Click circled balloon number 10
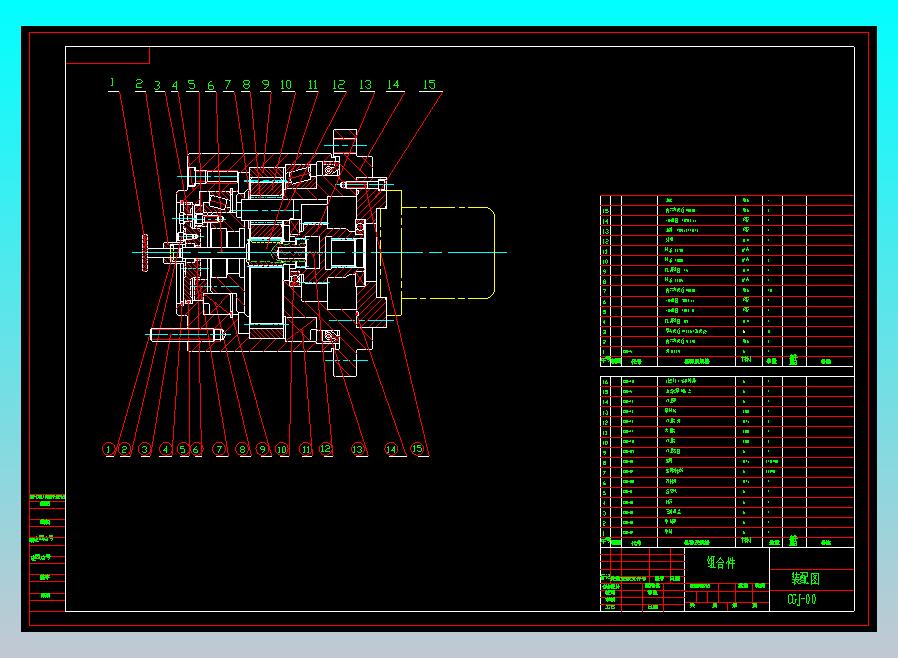This screenshot has height=658, width=898. (282, 450)
